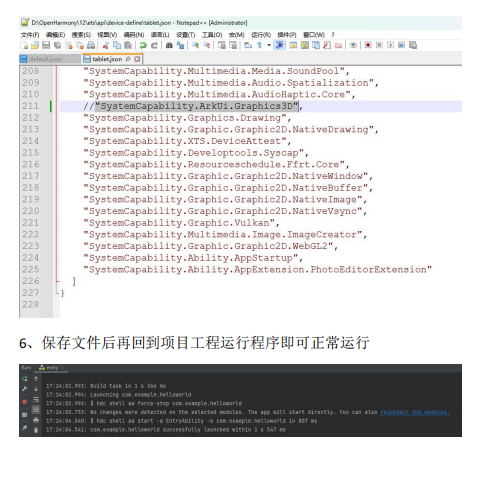Click the Print icon in Notepad++ toolbar
489x480 pixels.
(91, 45)
